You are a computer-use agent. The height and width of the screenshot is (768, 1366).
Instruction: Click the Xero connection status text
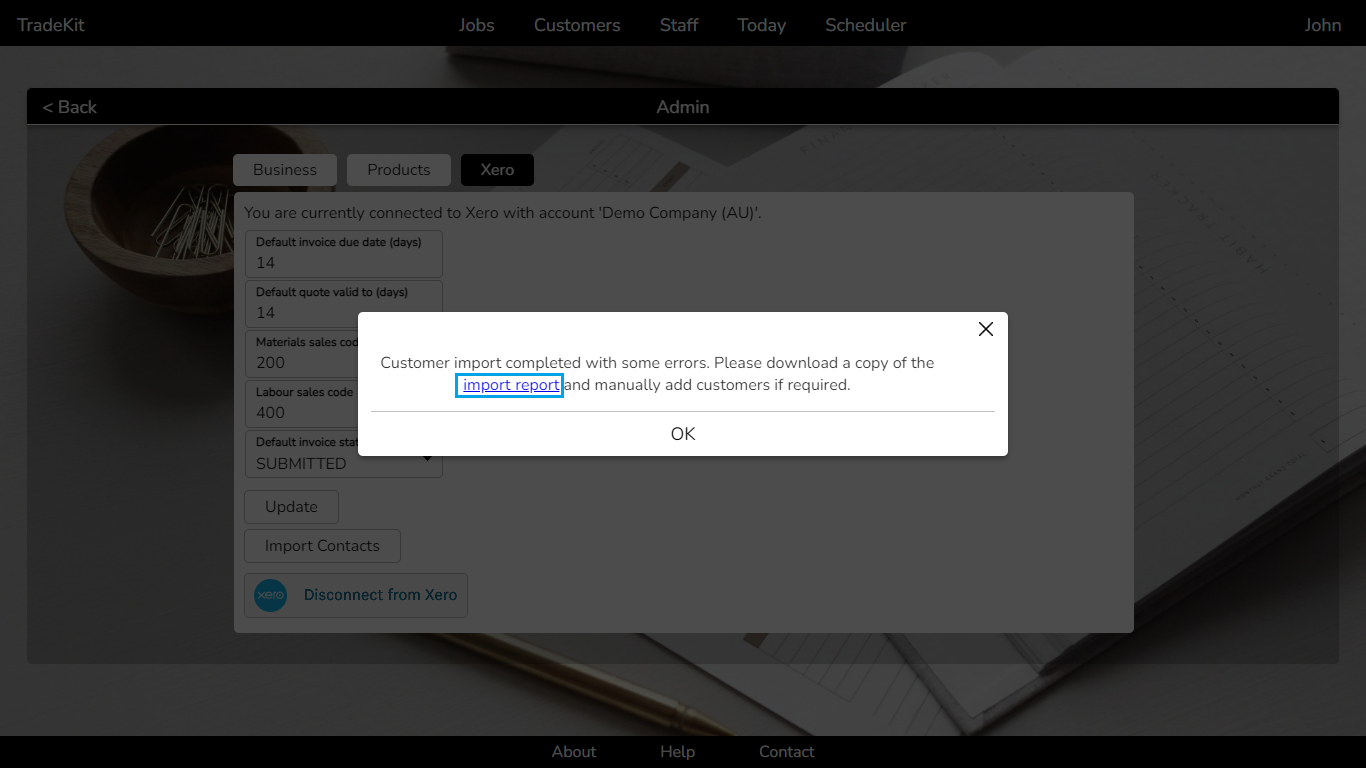click(x=503, y=212)
